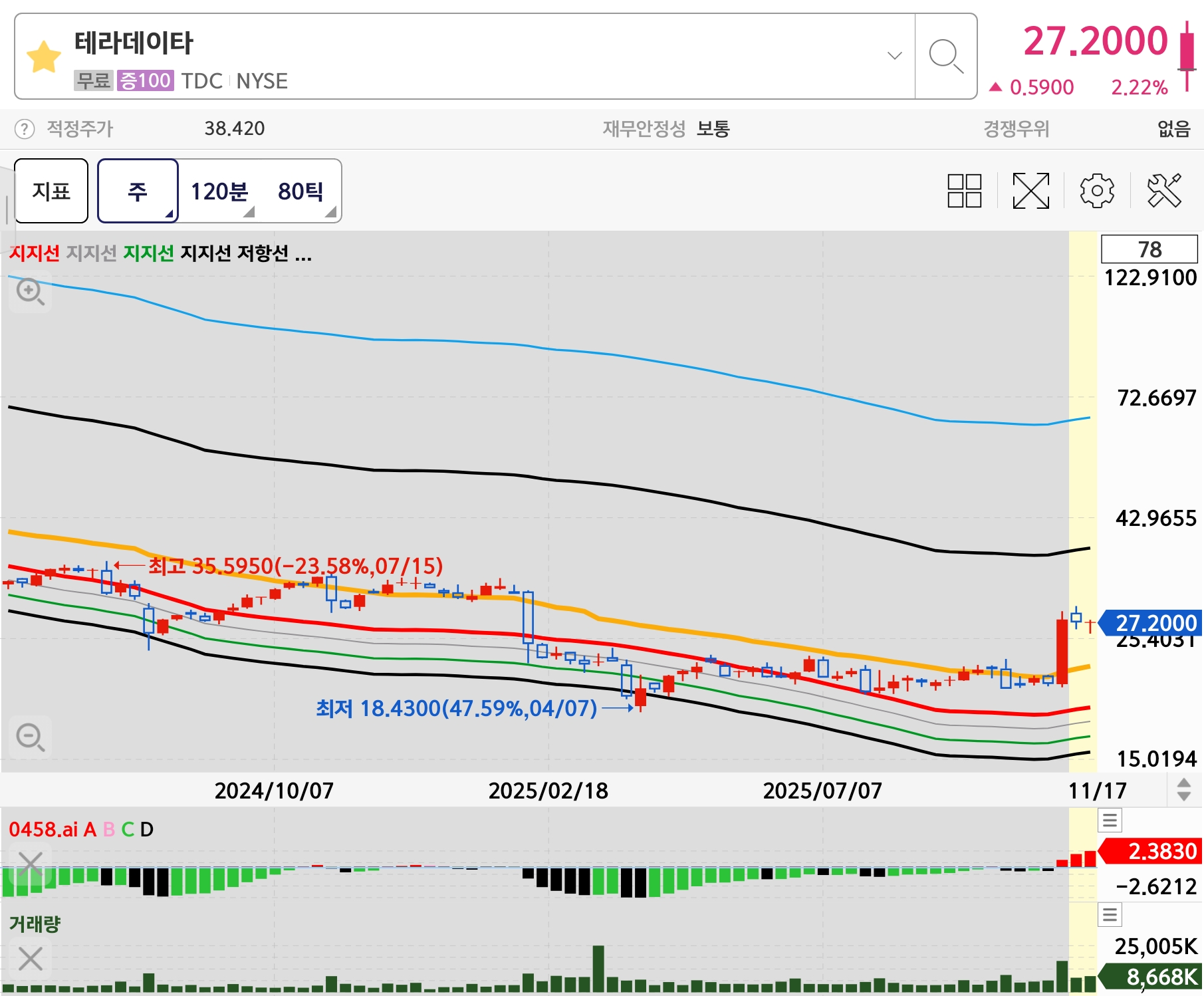
Task: Click the 72.6697 price axis label
Action: pyautogui.click(x=1157, y=398)
